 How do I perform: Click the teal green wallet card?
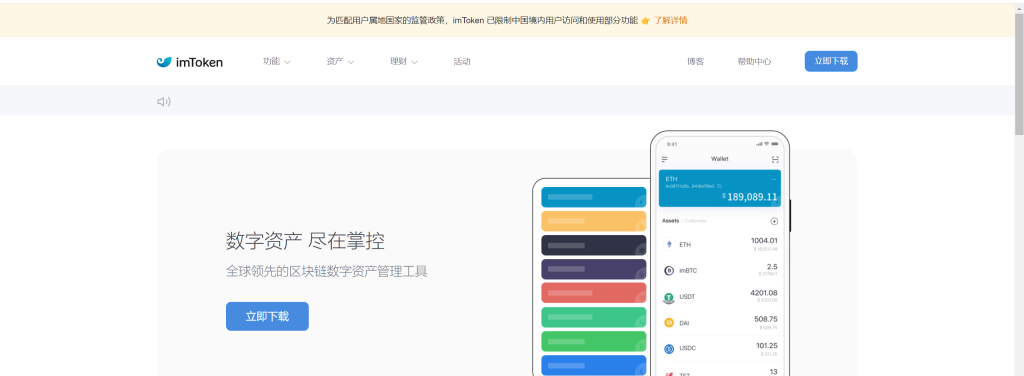[594, 317]
